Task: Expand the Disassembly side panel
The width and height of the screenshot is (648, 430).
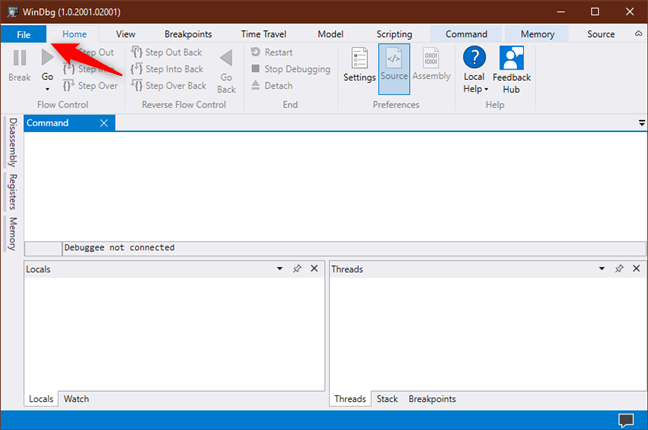Action: point(13,142)
